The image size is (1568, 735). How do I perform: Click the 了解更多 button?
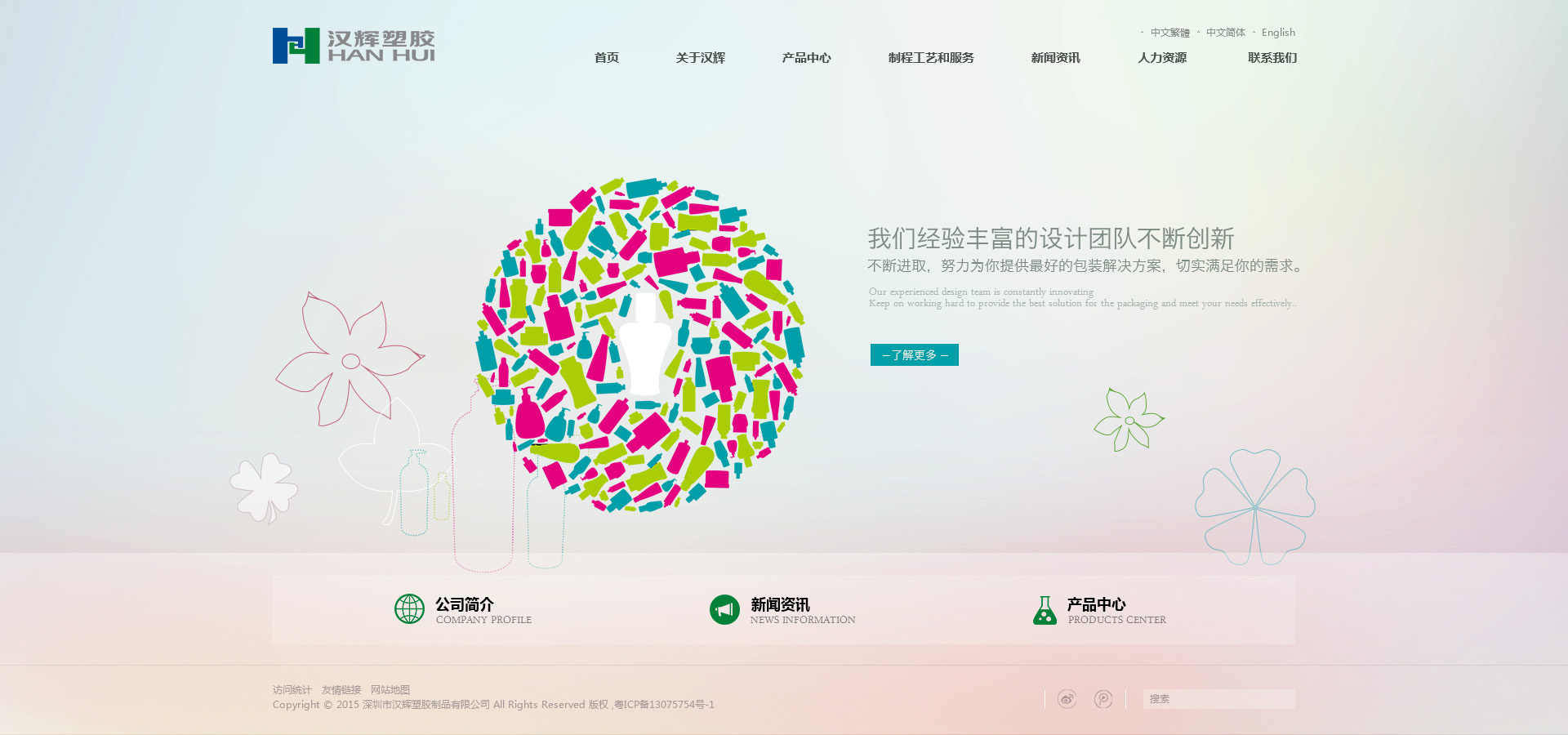pos(914,354)
